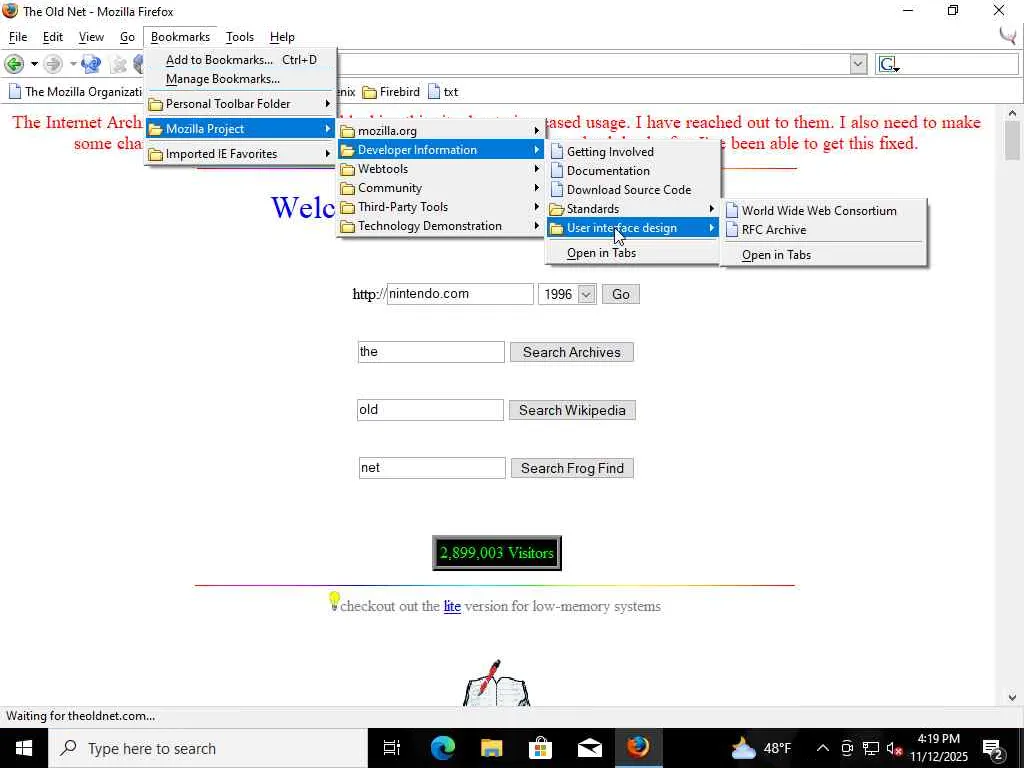Viewport: 1024px width, 768px height.
Task: Expand the Community bookmark folder
Action: [x=441, y=187]
